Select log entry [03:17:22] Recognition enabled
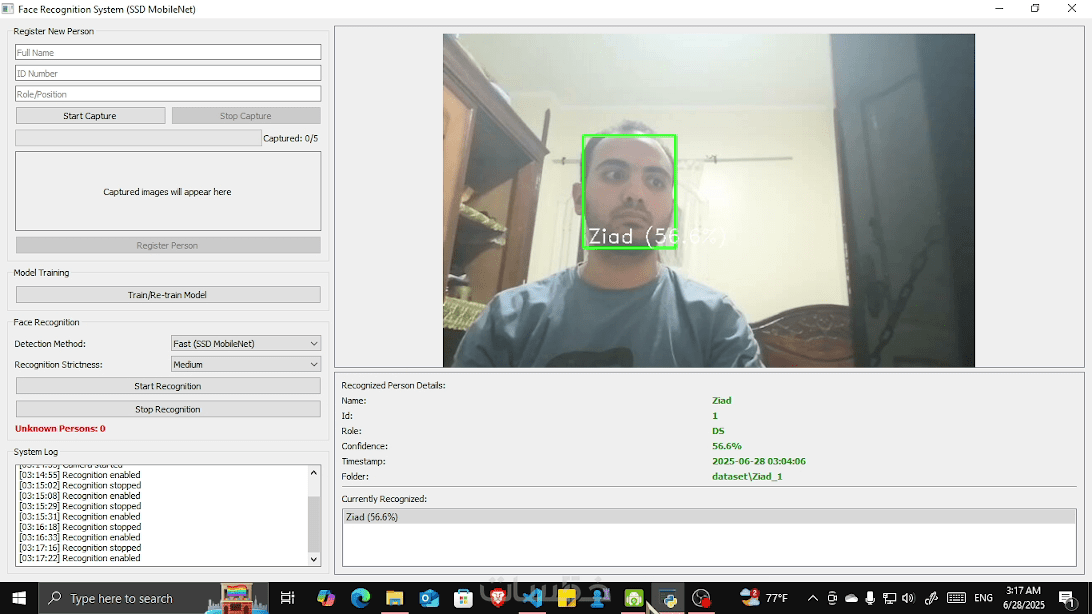The height and width of the screenshot is (614, 1092). click(80, 558)
